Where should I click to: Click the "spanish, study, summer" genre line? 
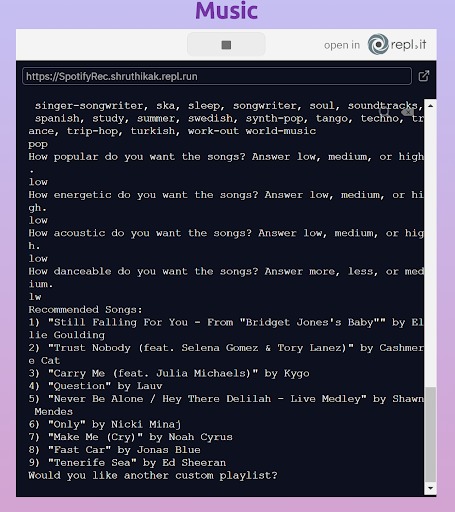[x=229, y=118]
